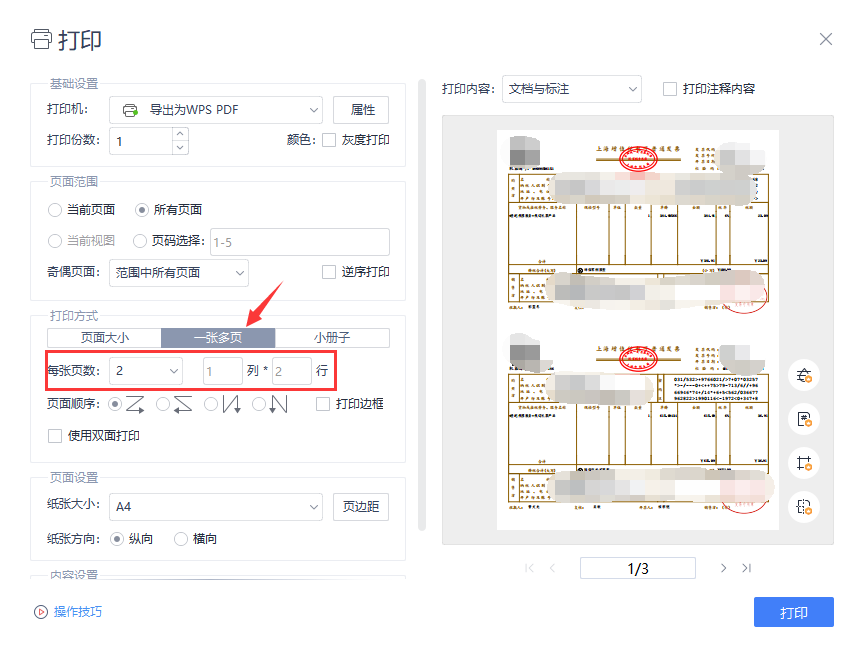Click the first floating tool icon beside preview
847x651 pixels.
[x=804, y=375]
